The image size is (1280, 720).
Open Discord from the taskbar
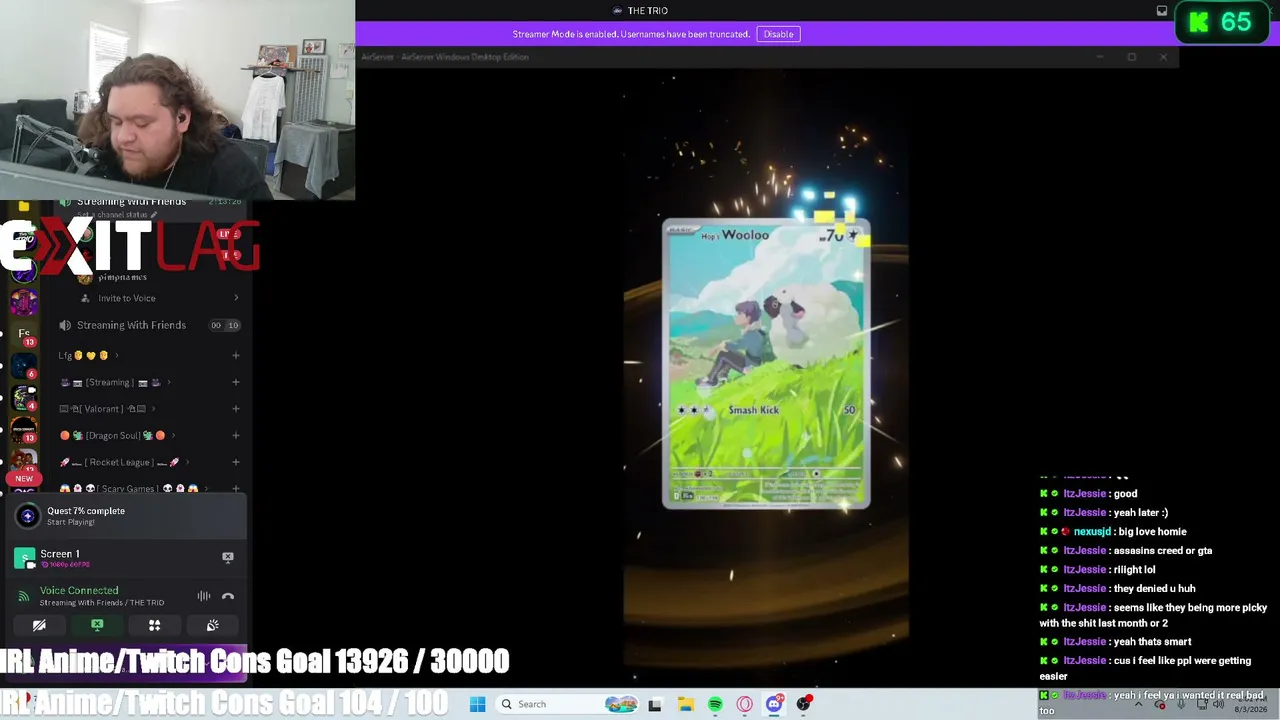click(x=774, y=704)
